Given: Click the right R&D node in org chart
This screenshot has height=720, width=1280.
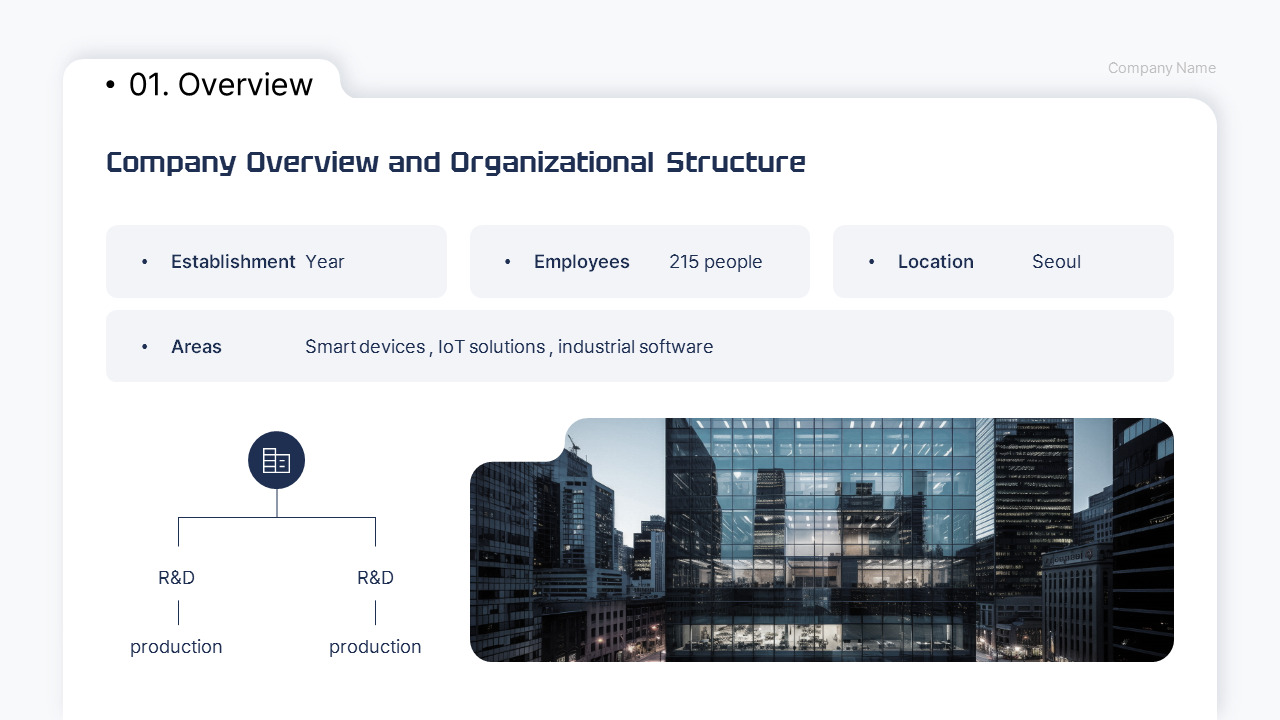Looking at the screenshot, I should tap(375, 578).
